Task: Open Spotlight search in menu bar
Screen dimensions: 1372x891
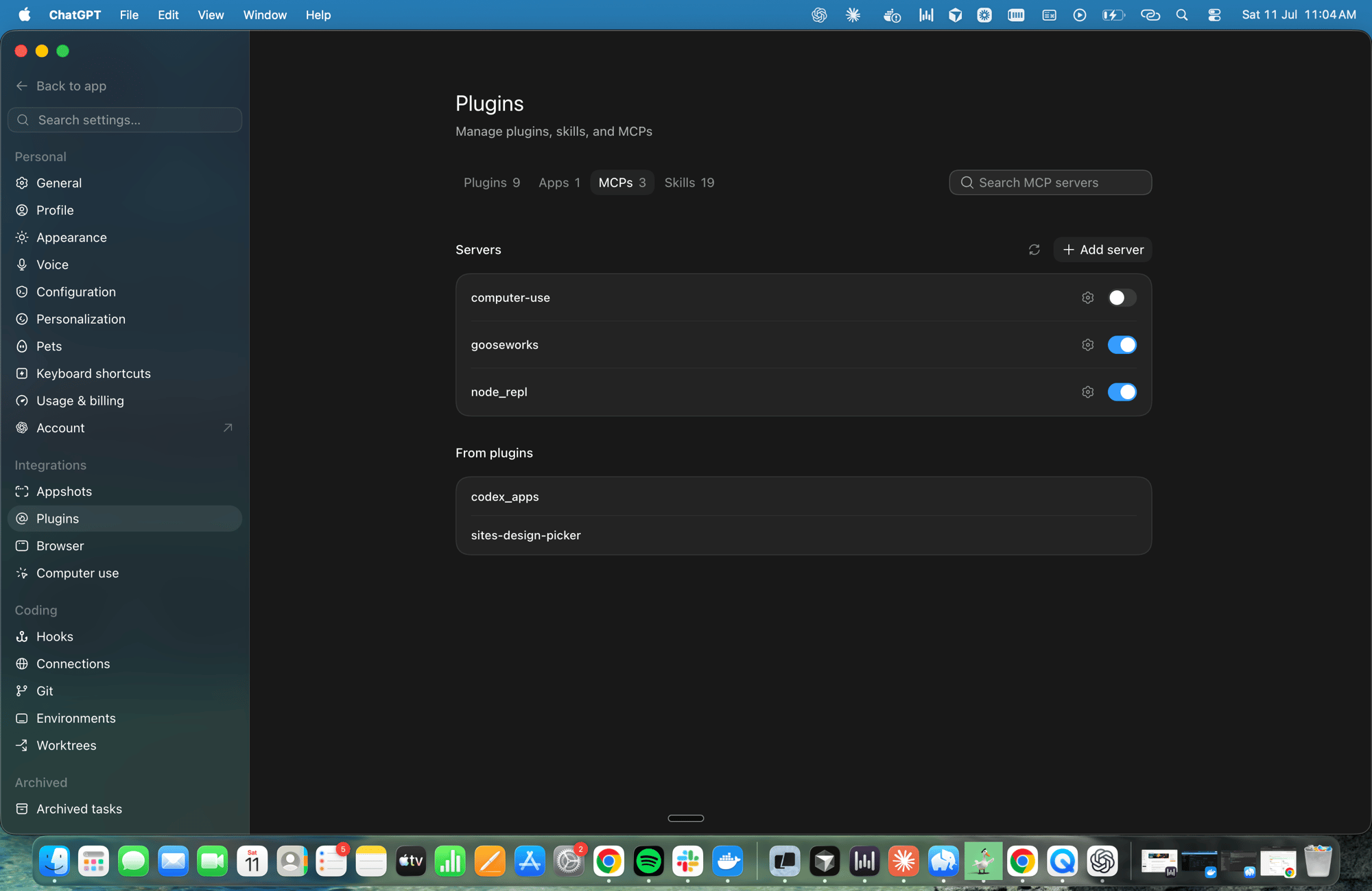Action: [1181, 14]
